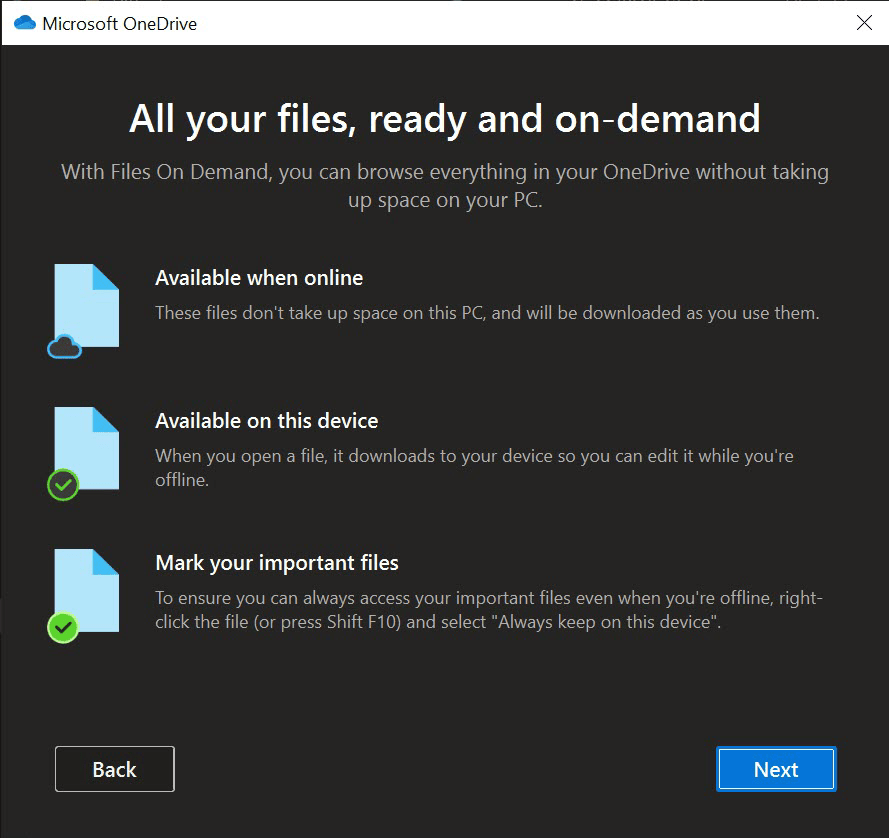Click the "press Shift F10" hint text
The height and width of the screenshot is (838, 889).
(x=370, y=622)
